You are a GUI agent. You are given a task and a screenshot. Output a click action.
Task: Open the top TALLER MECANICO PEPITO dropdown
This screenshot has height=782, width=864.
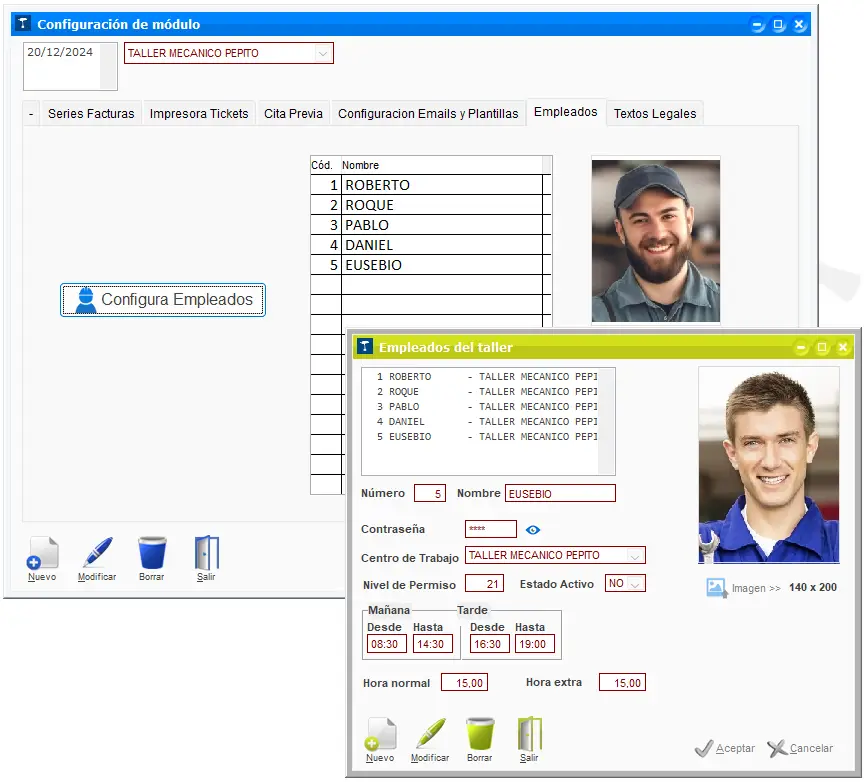[322, 54]
